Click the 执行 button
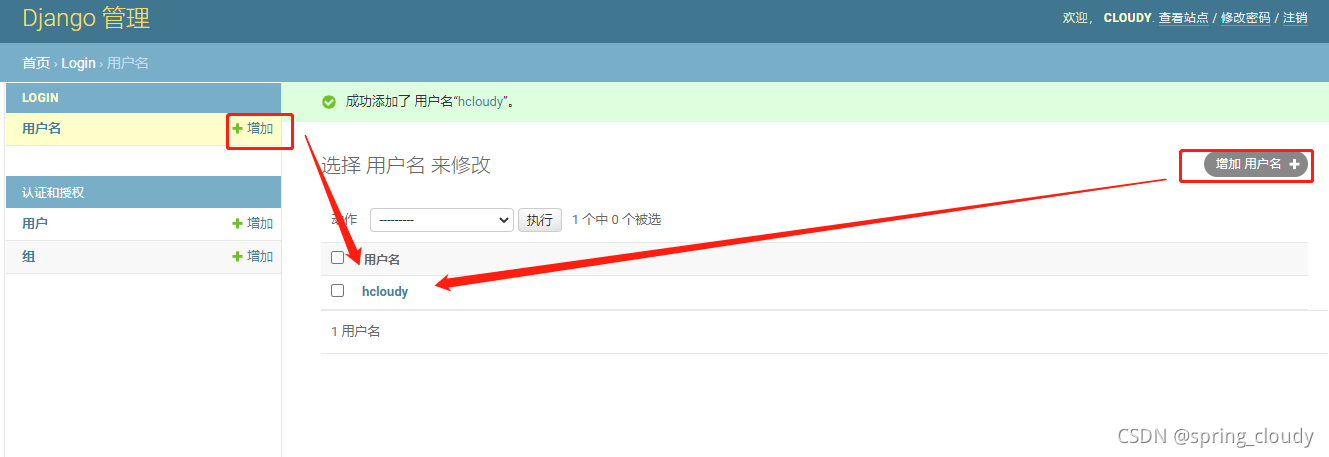This screenshot has height=457, width=1329. pyautogui.click(x=540, y=219)
